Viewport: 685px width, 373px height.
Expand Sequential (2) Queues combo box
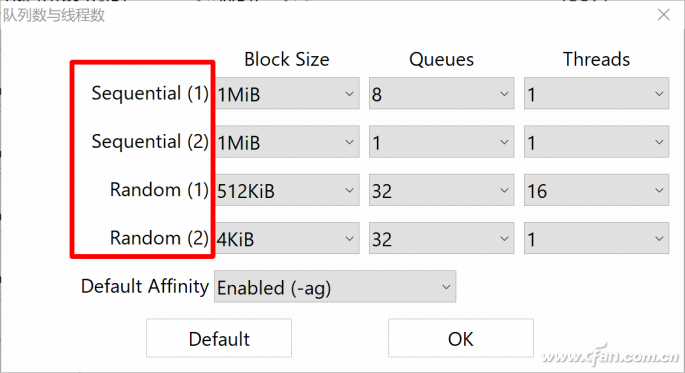[x=441, y=142]
